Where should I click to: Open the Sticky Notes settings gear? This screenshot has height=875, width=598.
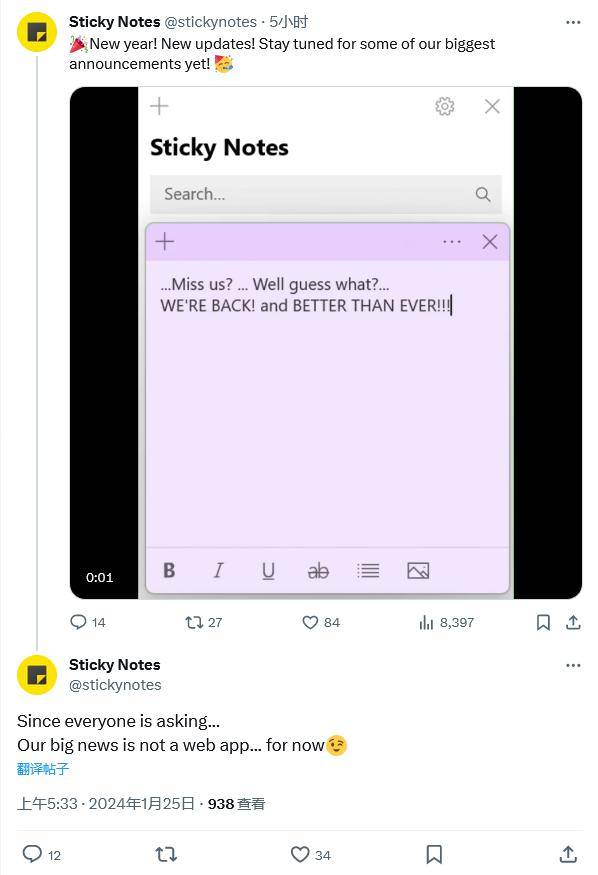pos(445,106)
